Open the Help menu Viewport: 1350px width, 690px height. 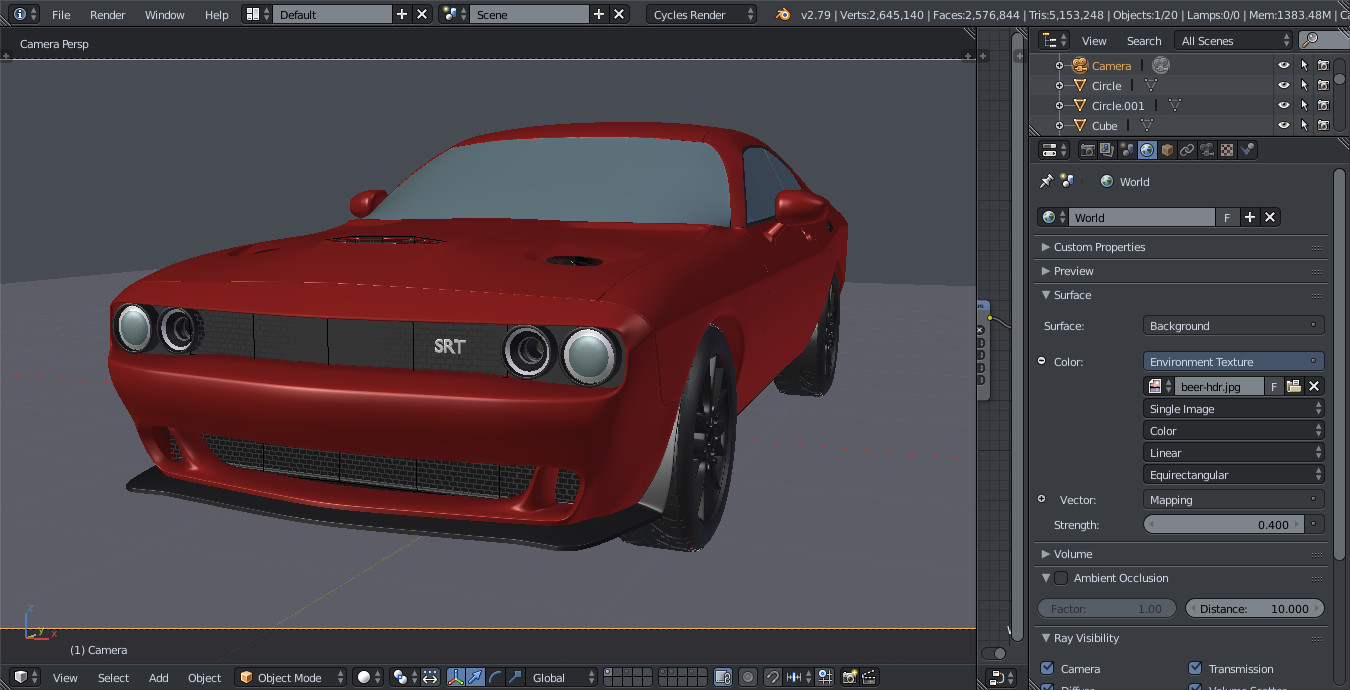[217, 14]
